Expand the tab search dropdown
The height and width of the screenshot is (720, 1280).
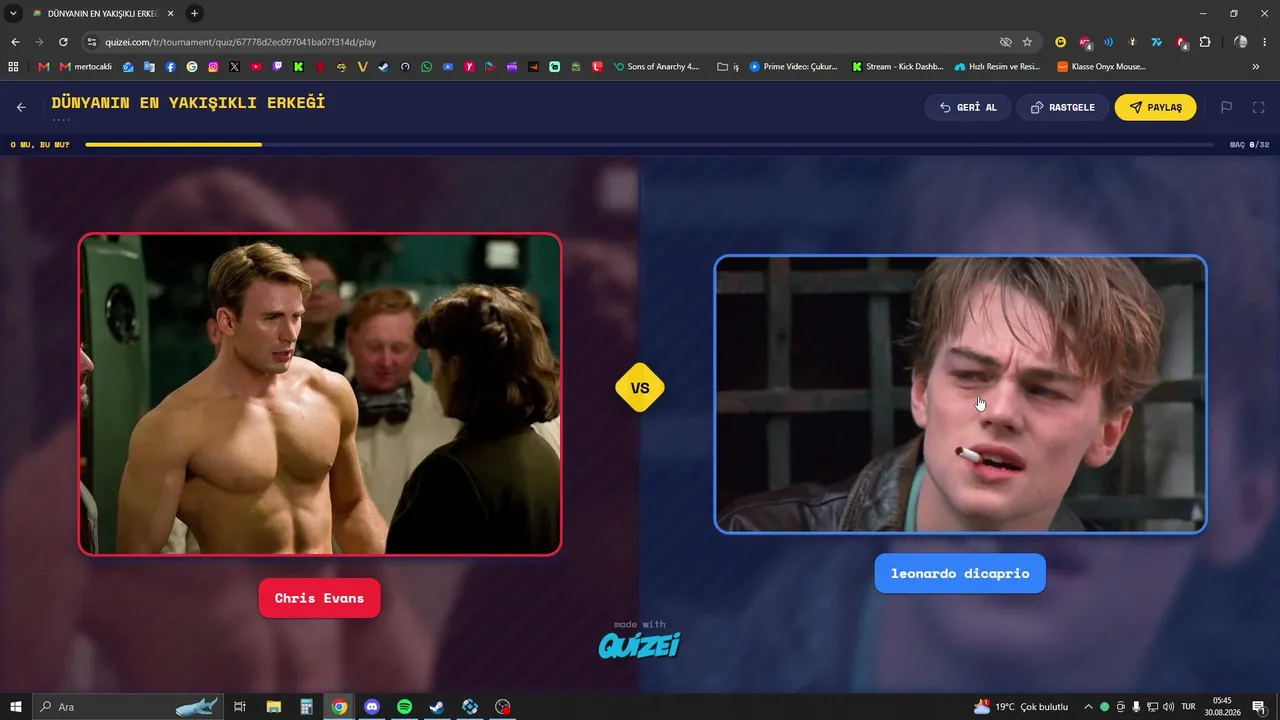pyautogui.click(x=14, y=13)
